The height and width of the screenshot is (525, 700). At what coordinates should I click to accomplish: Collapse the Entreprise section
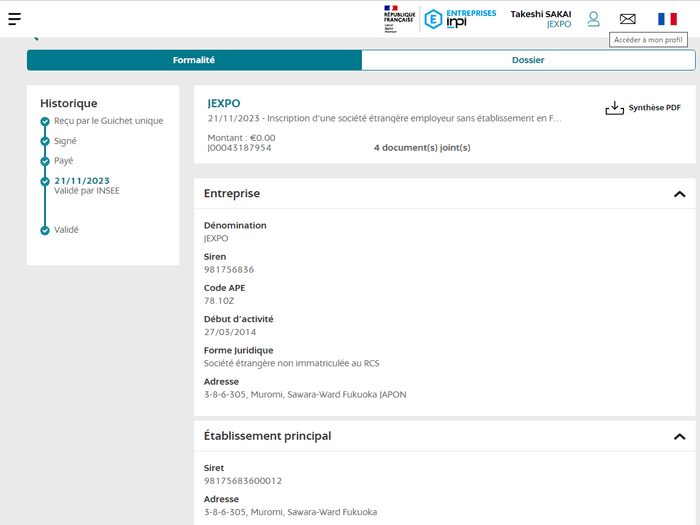[679, 194]
